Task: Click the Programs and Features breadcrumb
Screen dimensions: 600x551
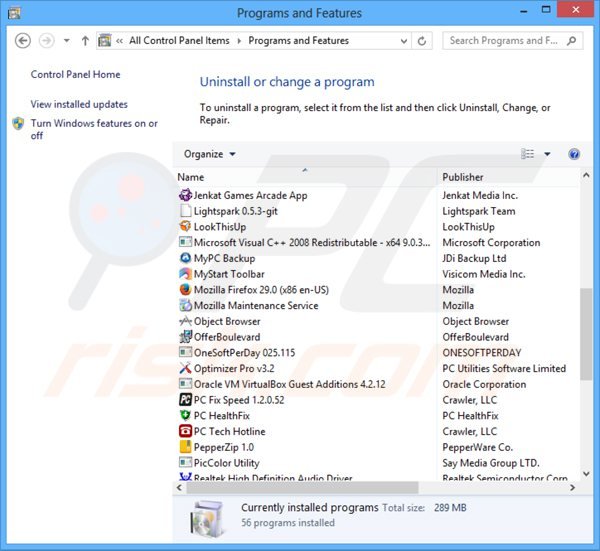Action: coord(298,41)
